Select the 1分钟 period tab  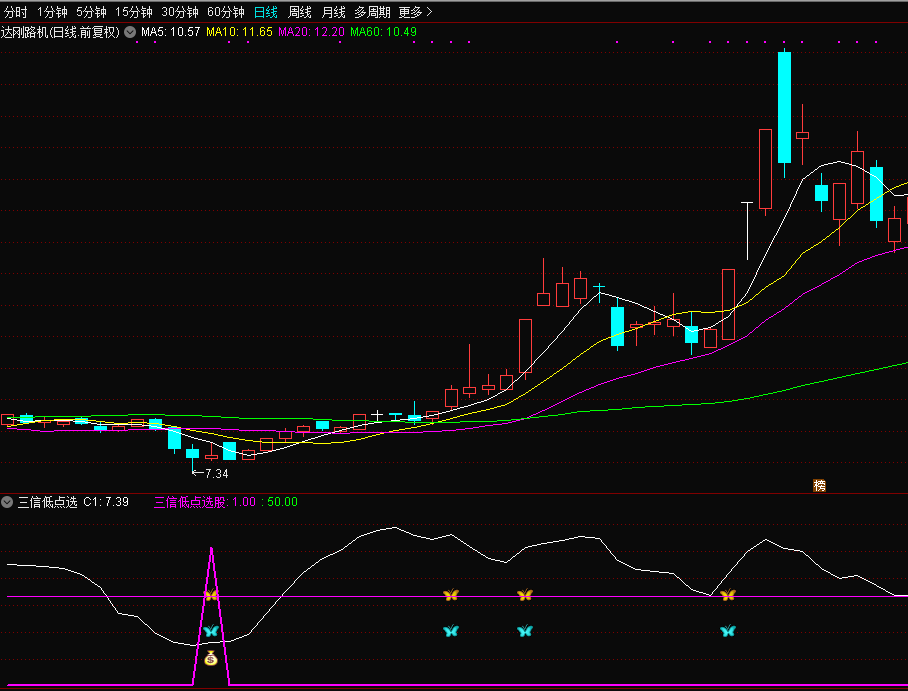coord(52,12)
